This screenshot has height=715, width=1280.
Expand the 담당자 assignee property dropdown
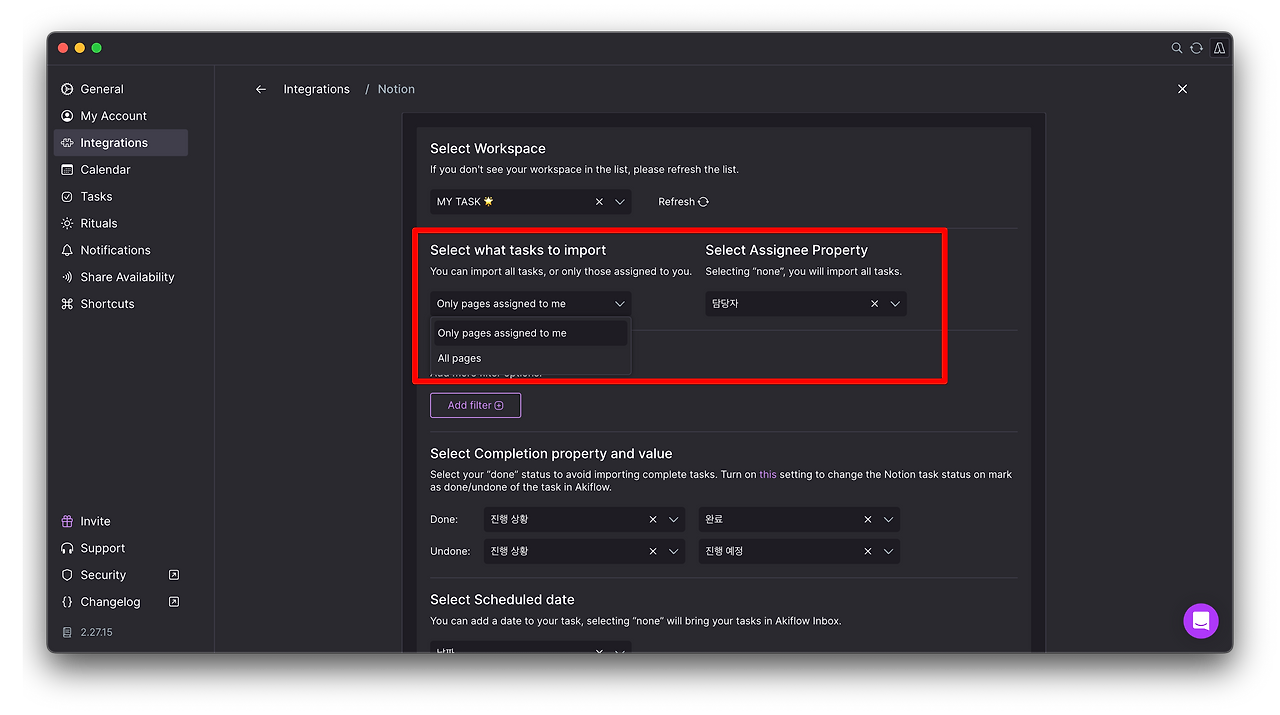pyautogui.click(x=895, y=304)
